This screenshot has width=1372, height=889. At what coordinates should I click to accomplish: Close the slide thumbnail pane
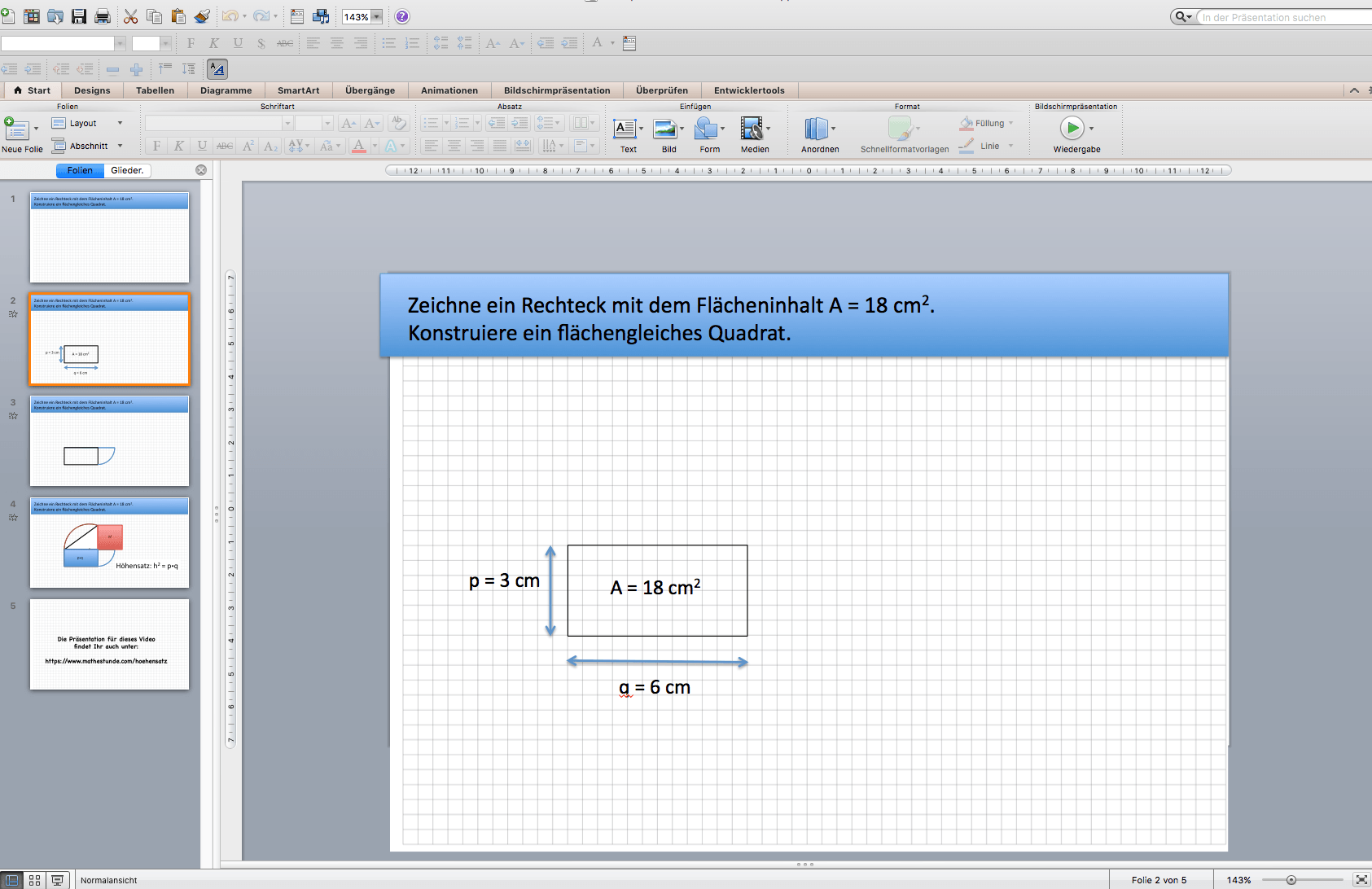click(x=201, y=170)
